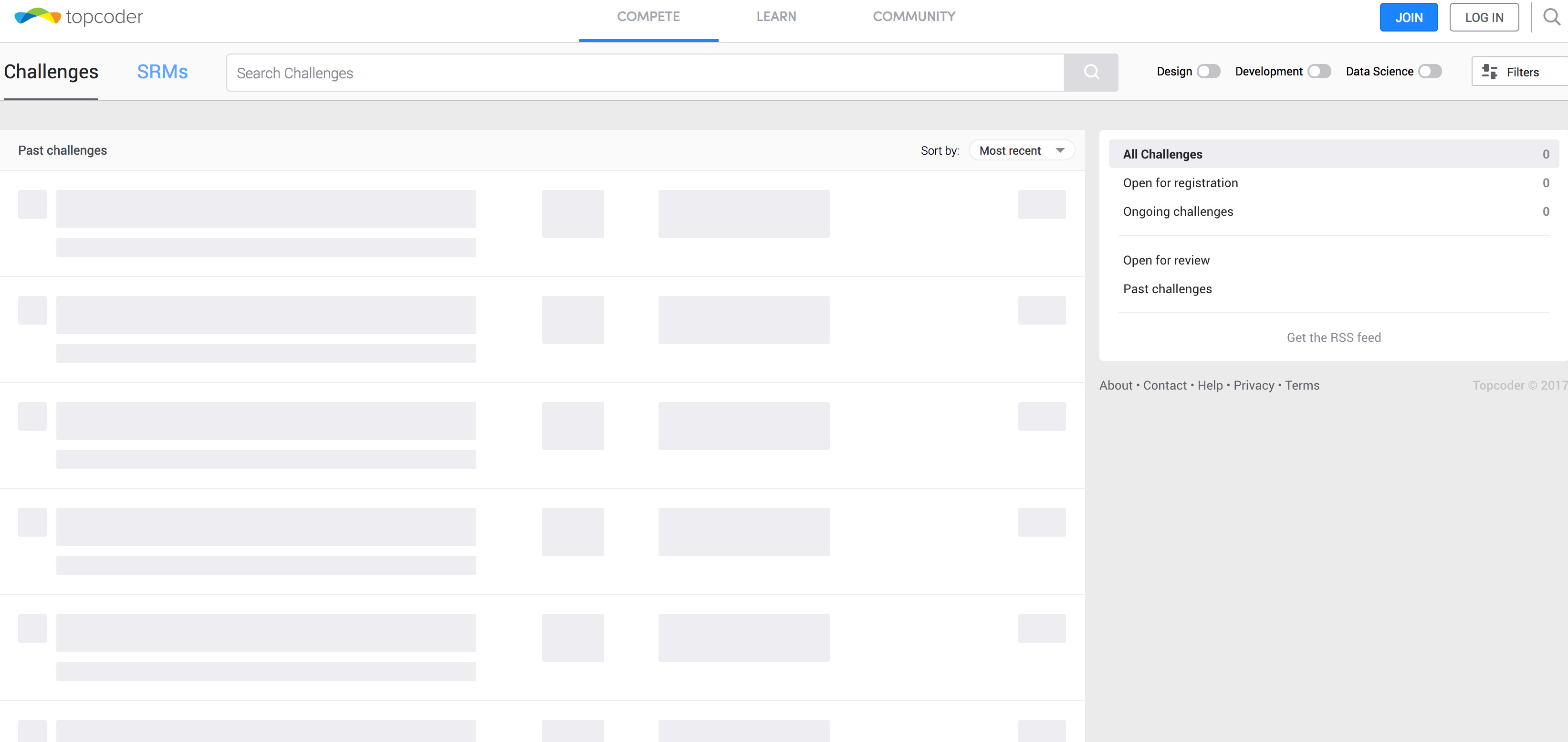Enable the Development switch

point(1319,71)
